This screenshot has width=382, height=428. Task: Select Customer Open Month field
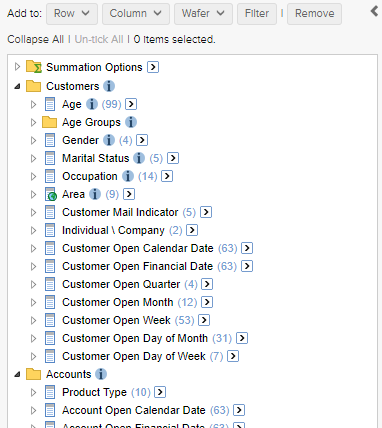(118, 302)
